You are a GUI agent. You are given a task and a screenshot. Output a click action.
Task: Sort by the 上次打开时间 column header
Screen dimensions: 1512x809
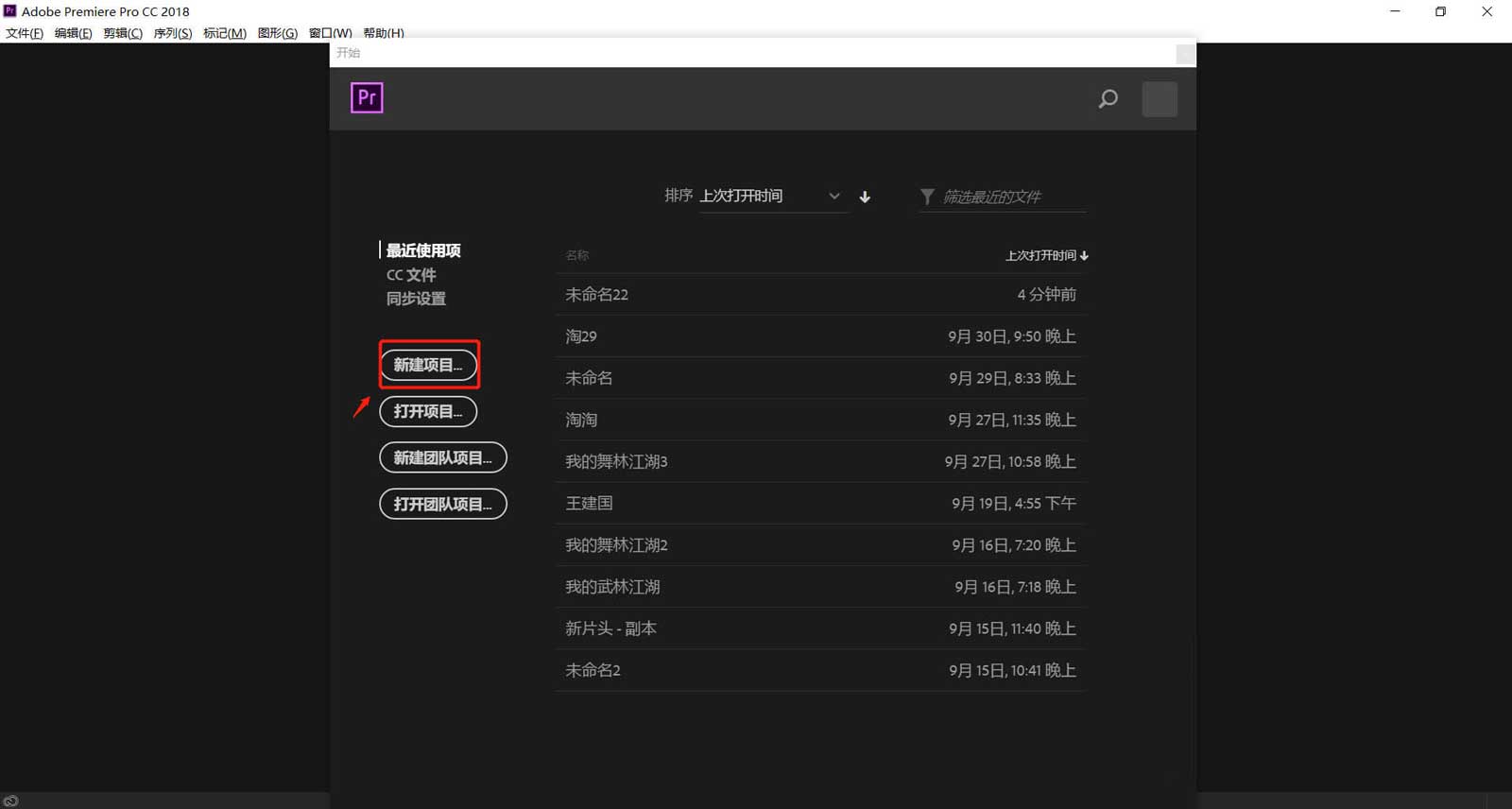pos(1047,255)
